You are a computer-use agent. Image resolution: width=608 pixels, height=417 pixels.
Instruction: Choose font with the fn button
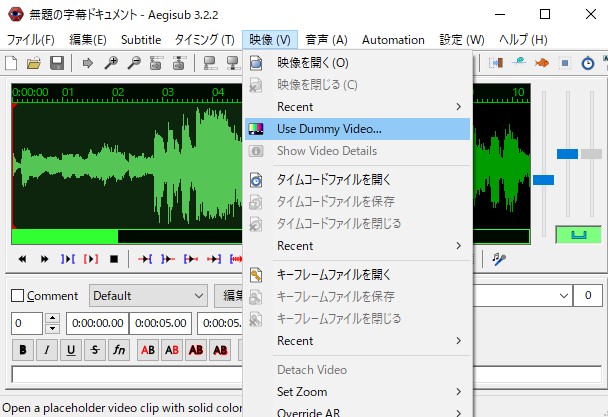119,350
